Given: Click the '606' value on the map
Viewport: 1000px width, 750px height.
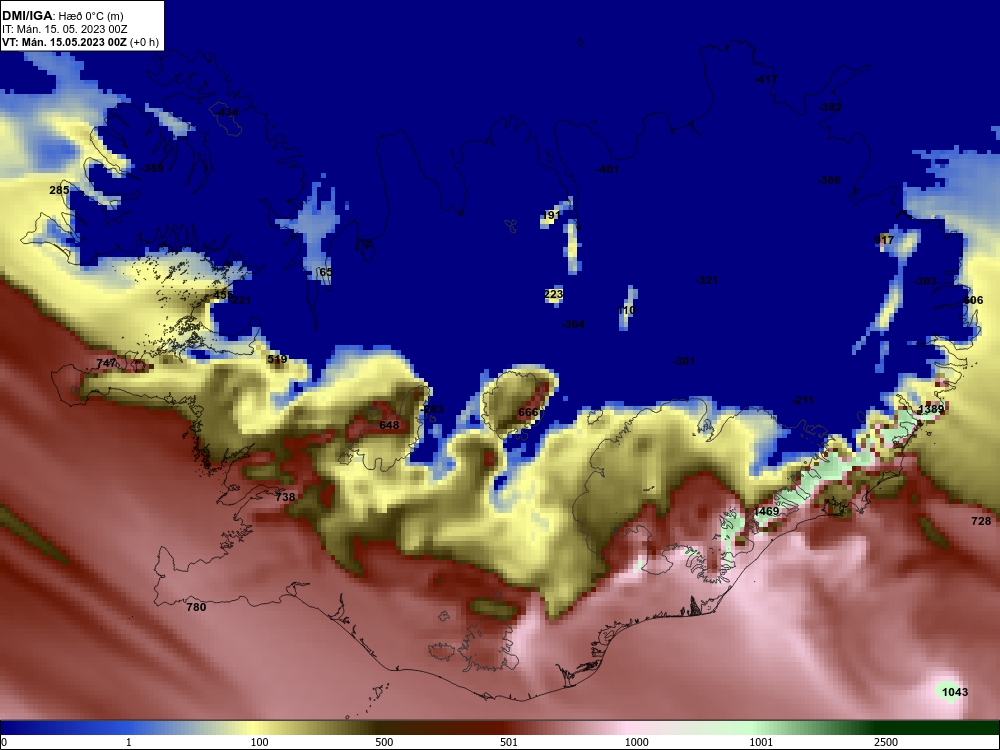Looking at the screenshot, I should [973, 300].
